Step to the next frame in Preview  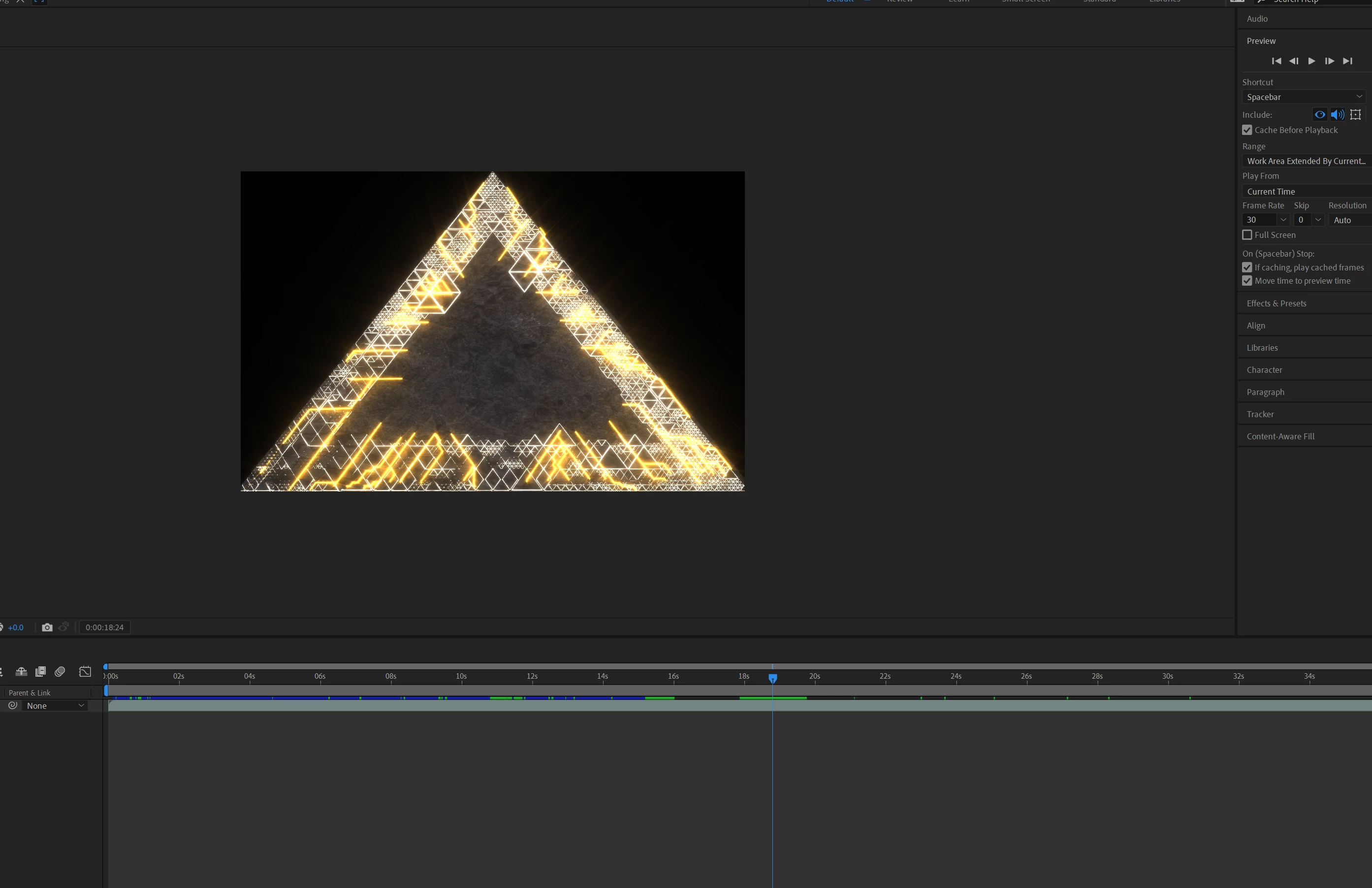tap(1329, 61)
